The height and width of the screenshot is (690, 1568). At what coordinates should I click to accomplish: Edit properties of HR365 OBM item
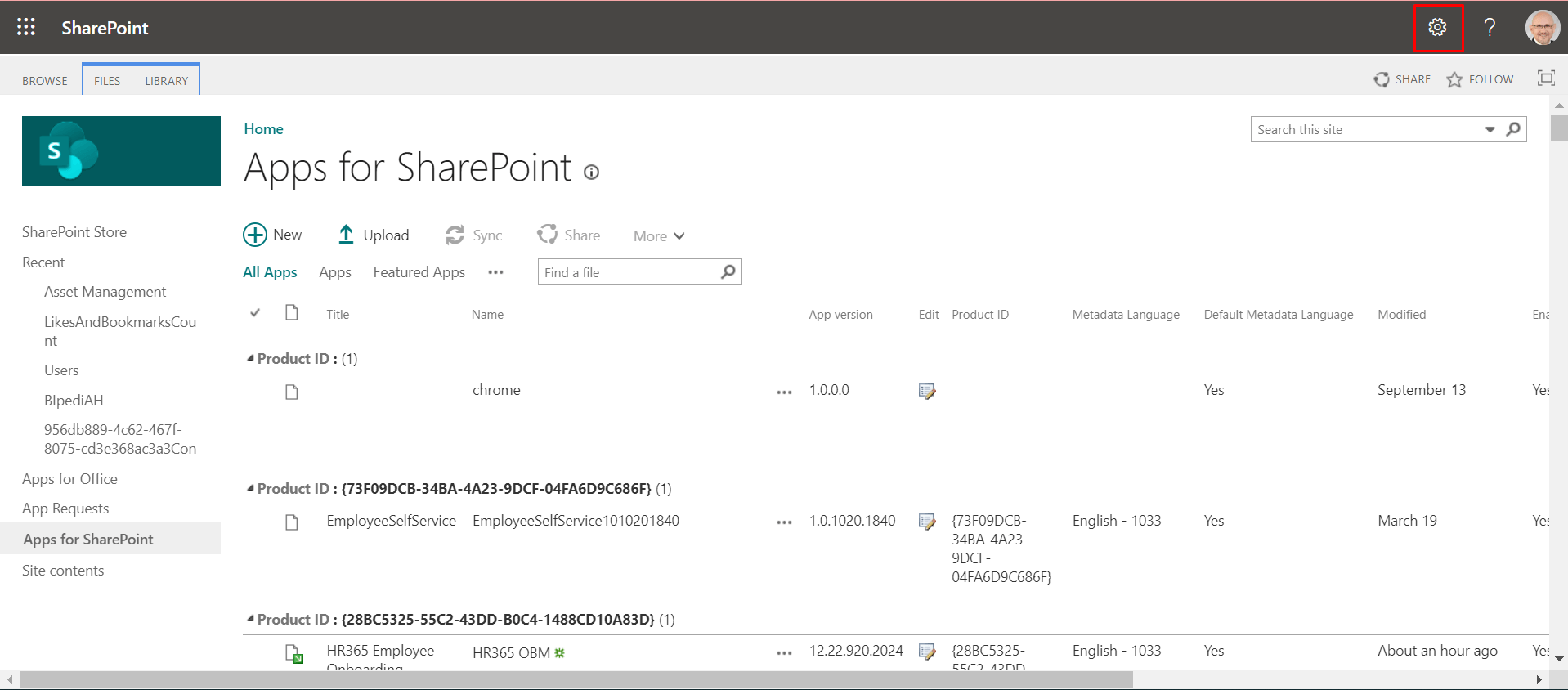pyautogui.click(x=927, y=652)
